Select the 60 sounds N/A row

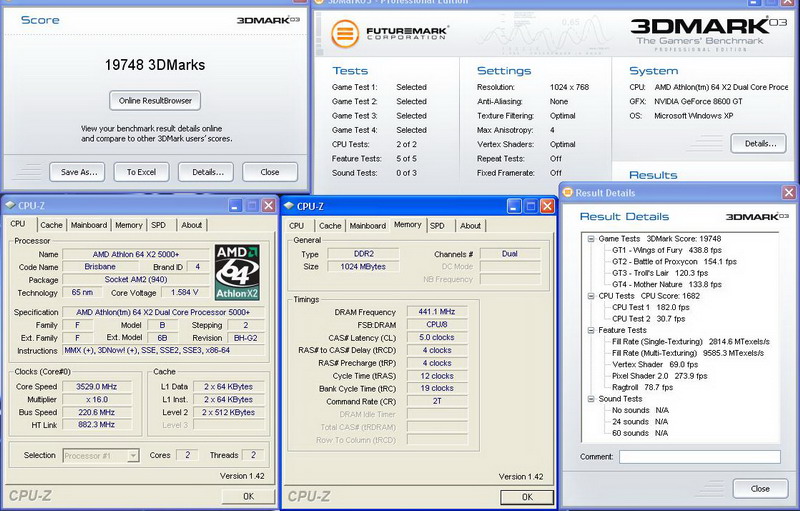coord(640,433)
